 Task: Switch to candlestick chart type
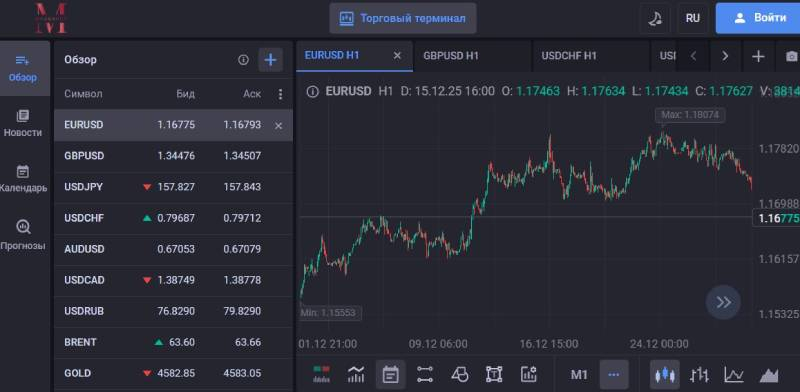point(665,375)
